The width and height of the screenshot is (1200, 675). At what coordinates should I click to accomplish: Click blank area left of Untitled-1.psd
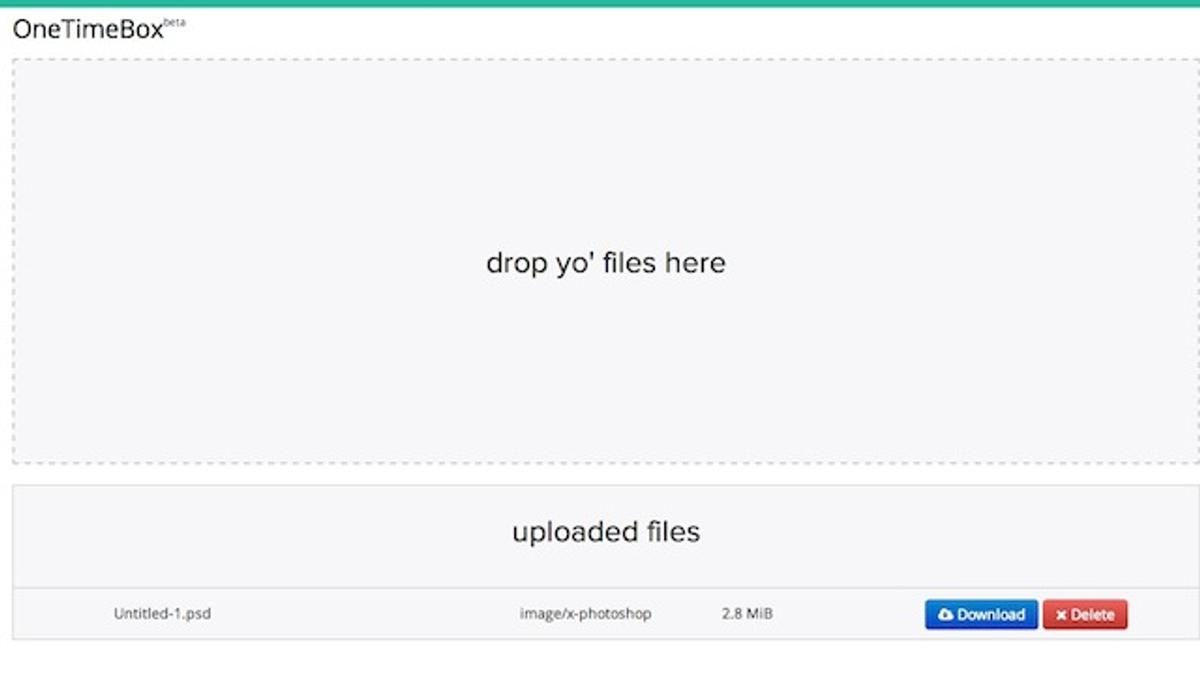click(62, 614)
